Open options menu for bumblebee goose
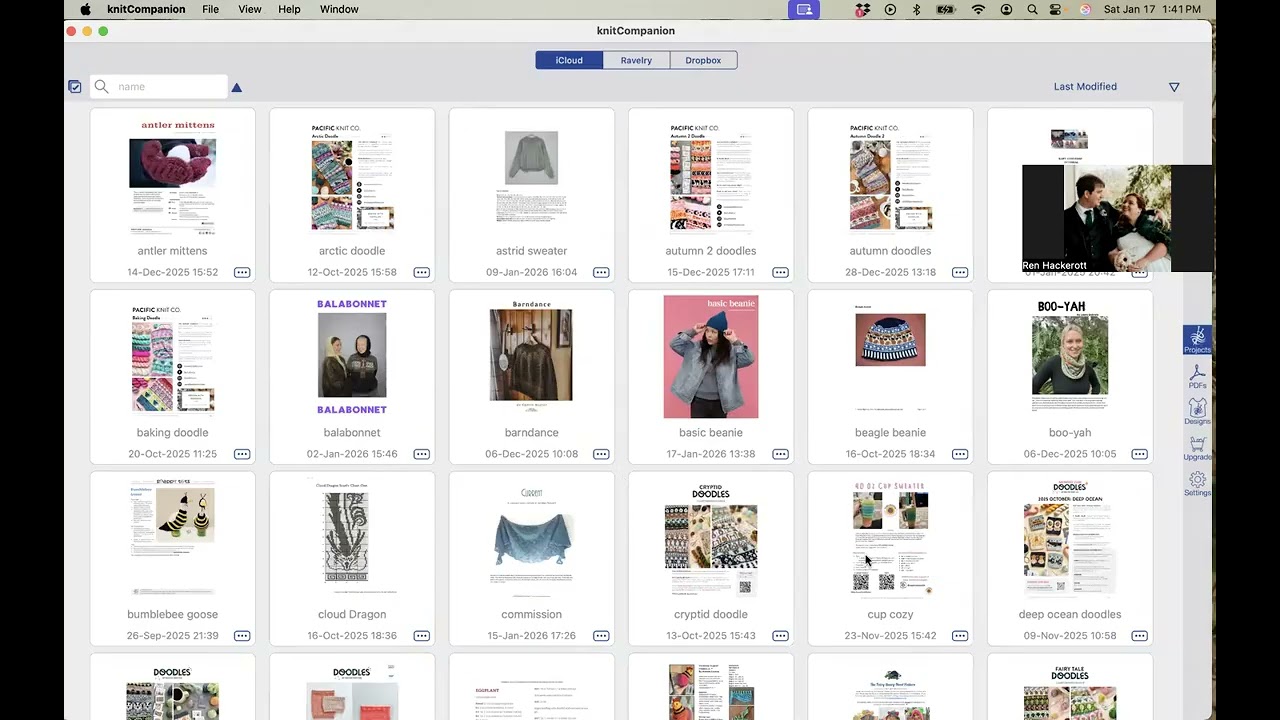 [242, 636]
